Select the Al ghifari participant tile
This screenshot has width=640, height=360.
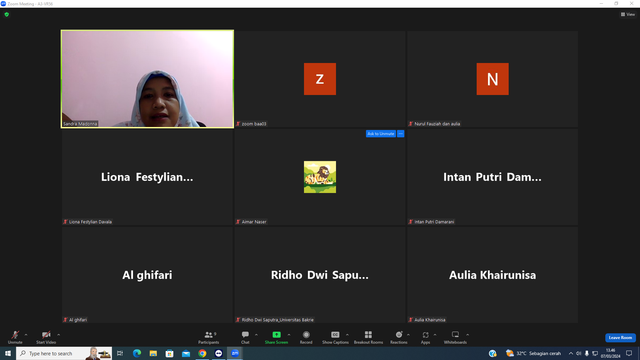tap(147, 275)
